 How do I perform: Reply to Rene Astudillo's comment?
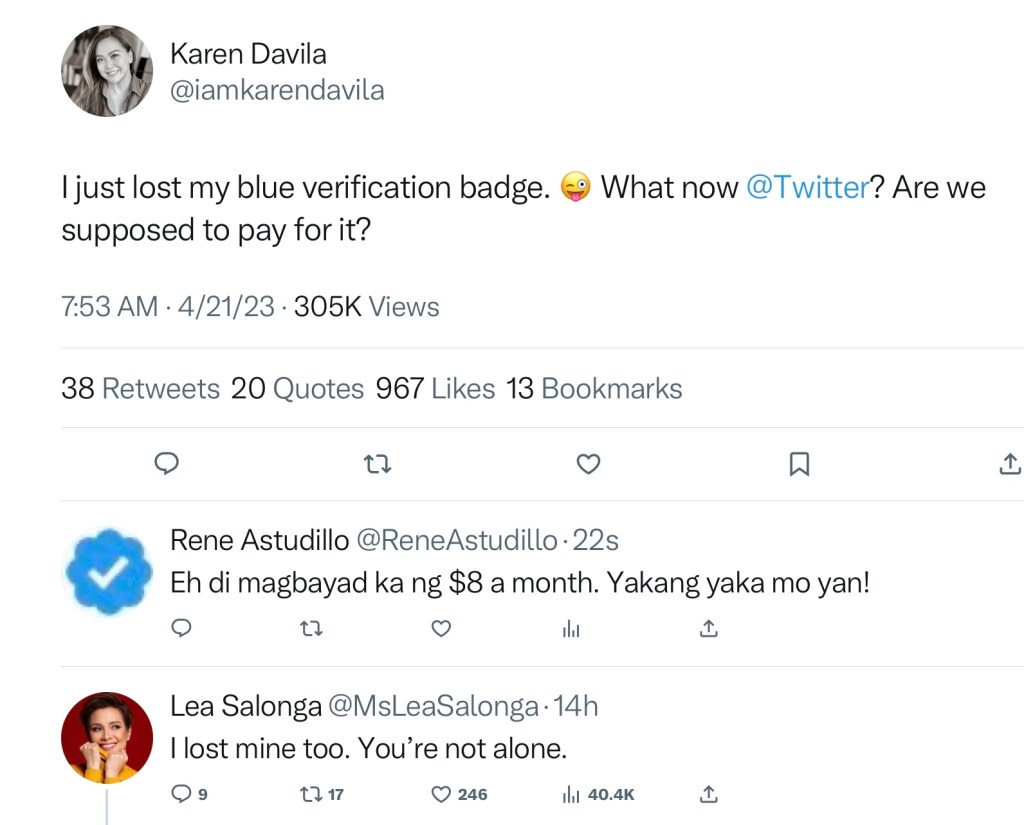point(181,628)
